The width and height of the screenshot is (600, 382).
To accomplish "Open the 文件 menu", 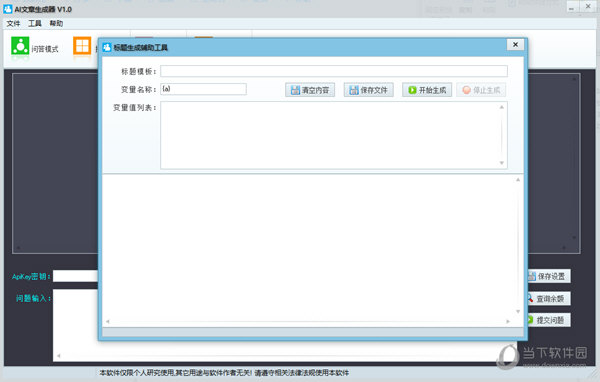I will pyautogui.click(x=13, y=24).
